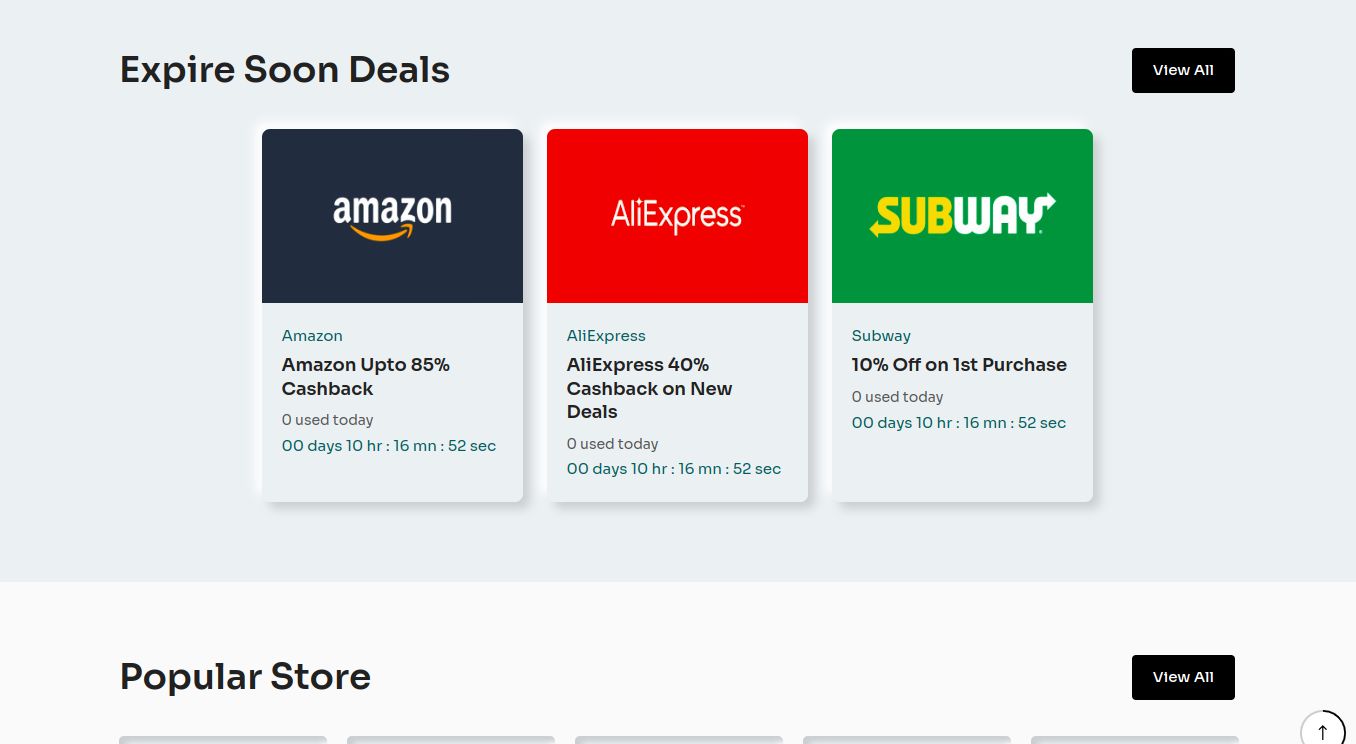This screenshot has width=1356, height=744.
Task: Click the Amazon logo image
Action: tap(391, 215)
